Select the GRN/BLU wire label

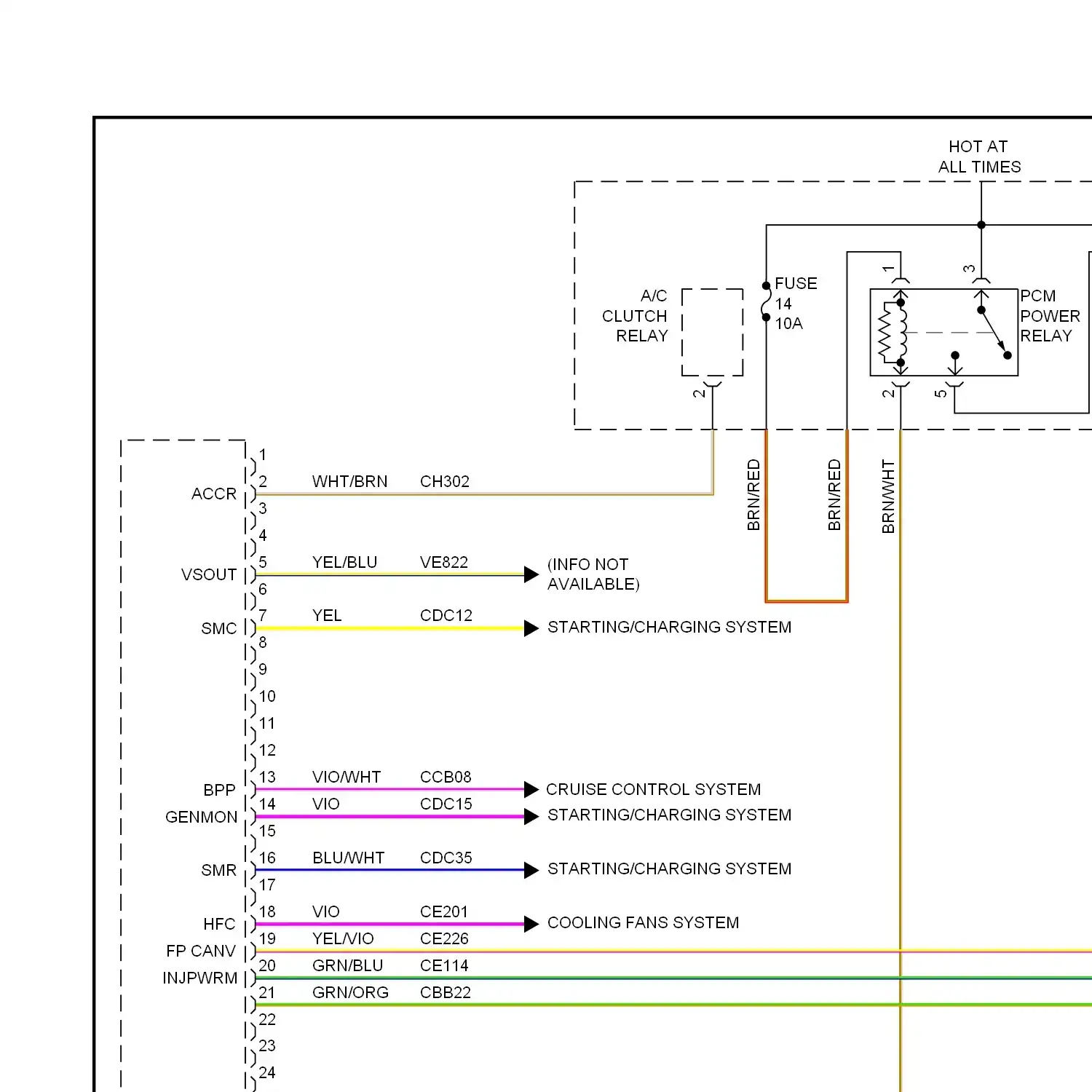point(347,965)
